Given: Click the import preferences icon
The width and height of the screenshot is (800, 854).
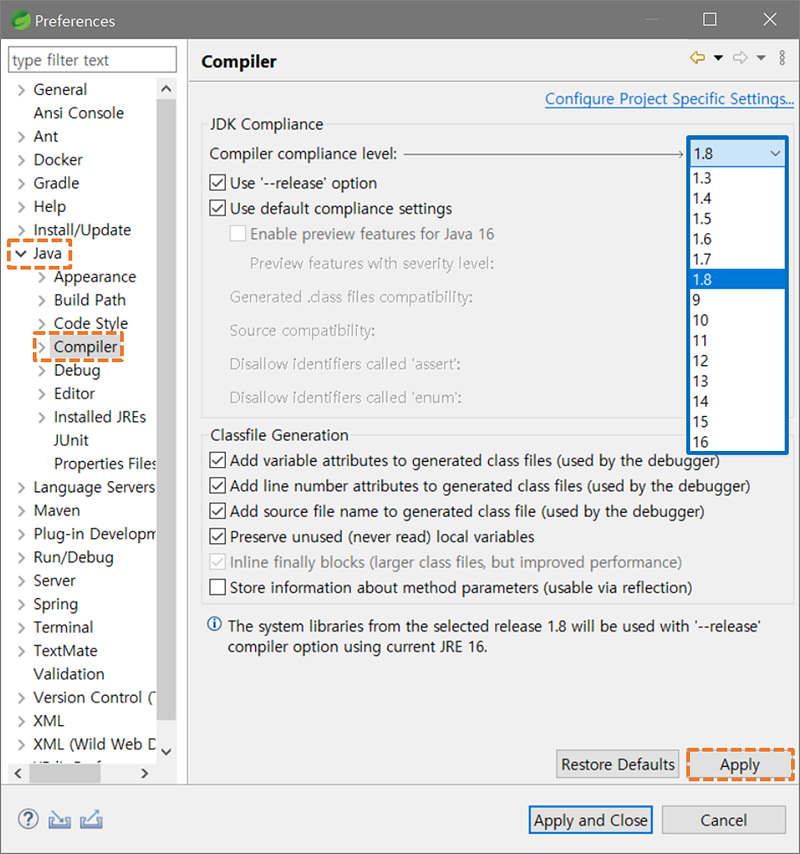Looking at the screenshot, I should (59, 819).
